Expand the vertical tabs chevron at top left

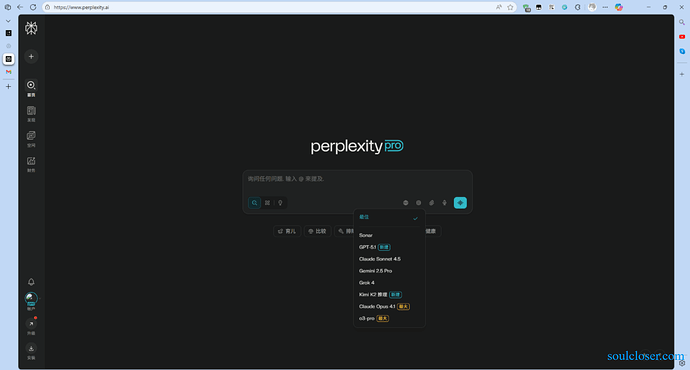[8, 21]
